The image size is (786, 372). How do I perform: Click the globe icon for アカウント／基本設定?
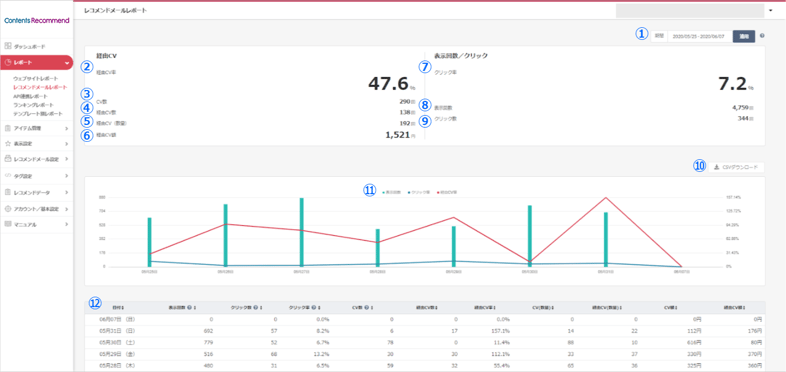8,208
